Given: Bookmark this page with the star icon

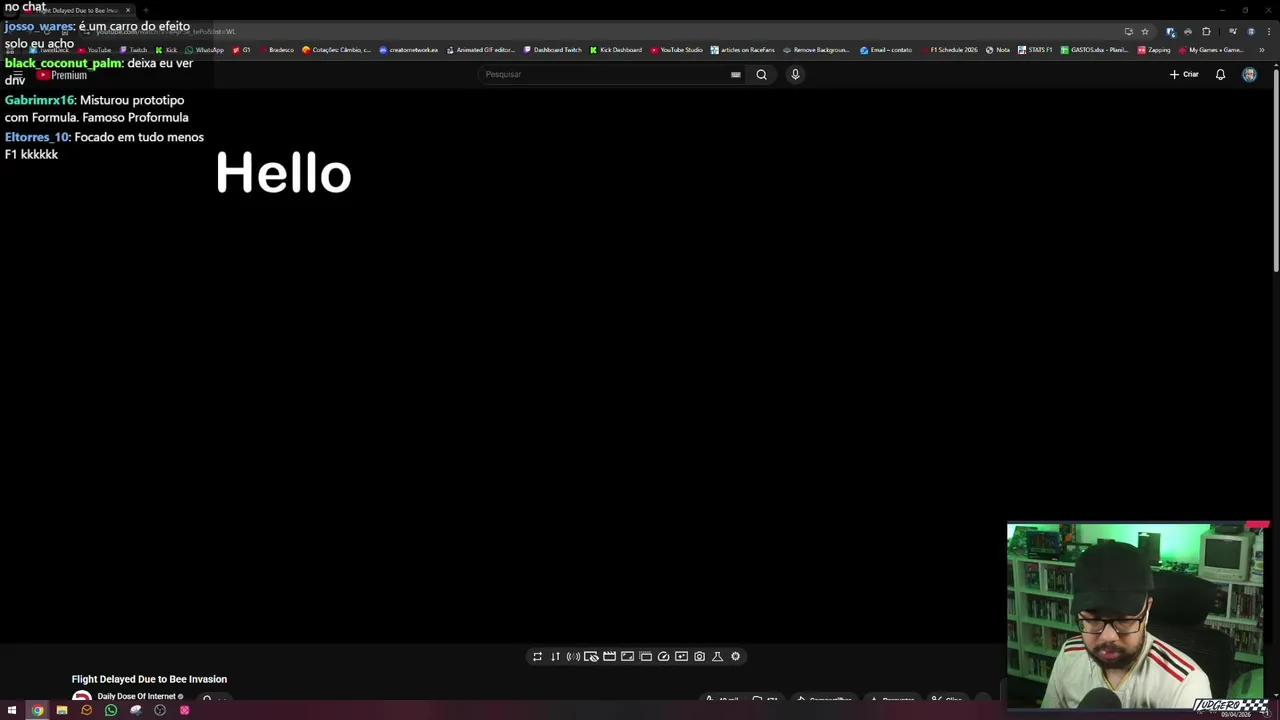Looking at the screenshot, I should (1145, 31).
